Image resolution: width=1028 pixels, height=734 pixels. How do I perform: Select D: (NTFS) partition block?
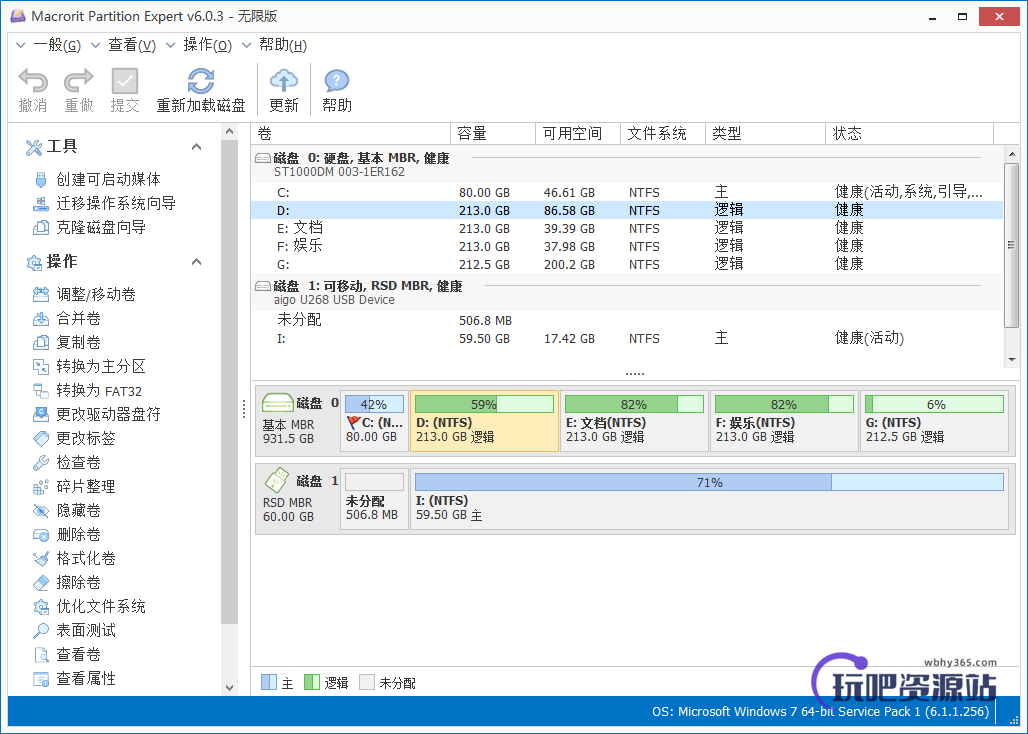tap(484, 421)
